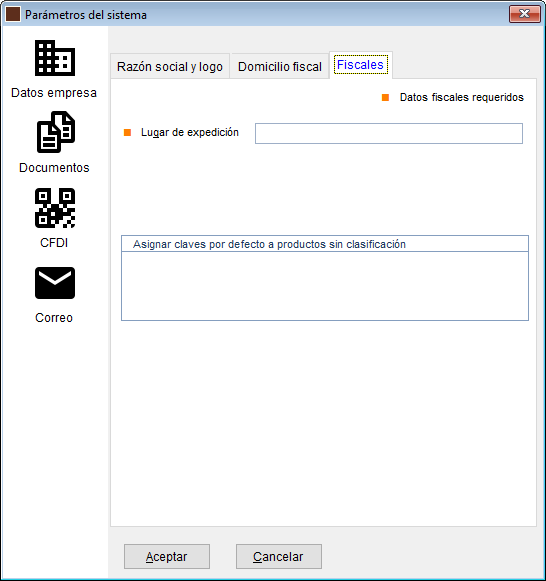
Task: Select the Fiscales tab
Action: pos(360,65)
